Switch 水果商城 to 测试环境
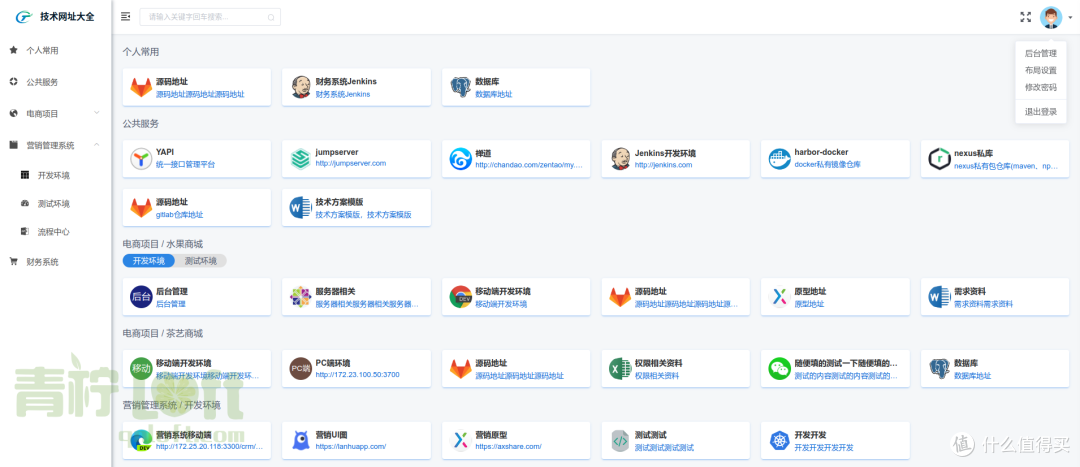The width and height of the screenshot is (1080, 467). pyautogui.click(x=200, y=261)
